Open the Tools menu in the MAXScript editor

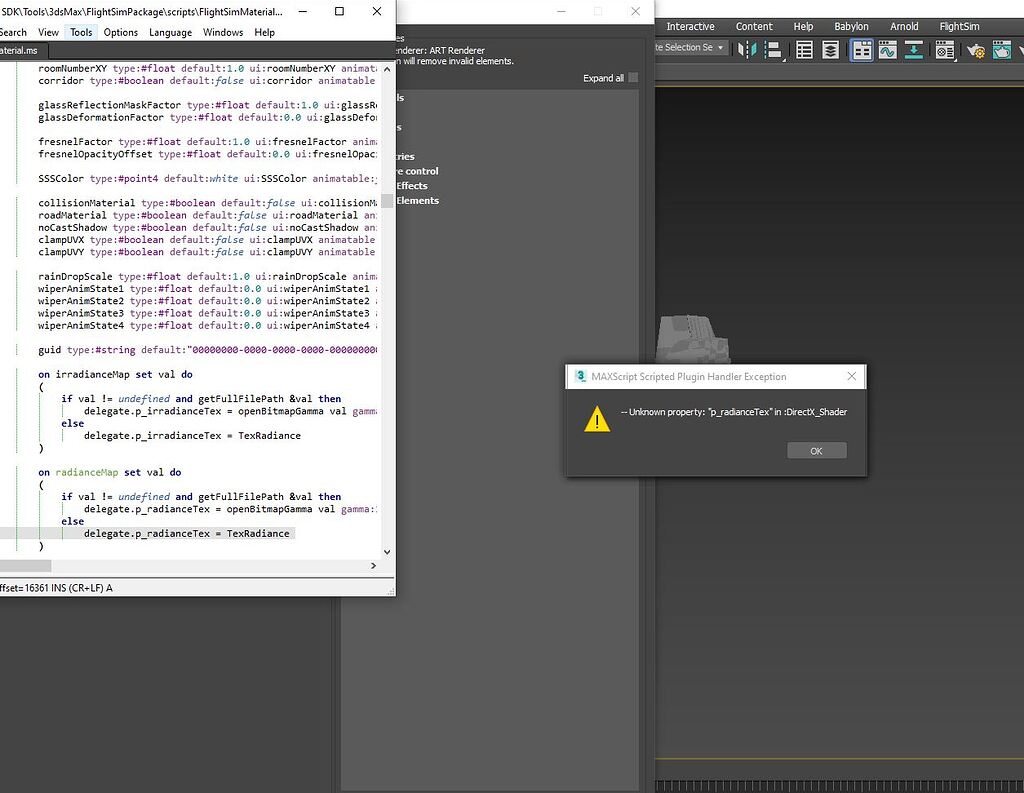(x=80, y=32)
